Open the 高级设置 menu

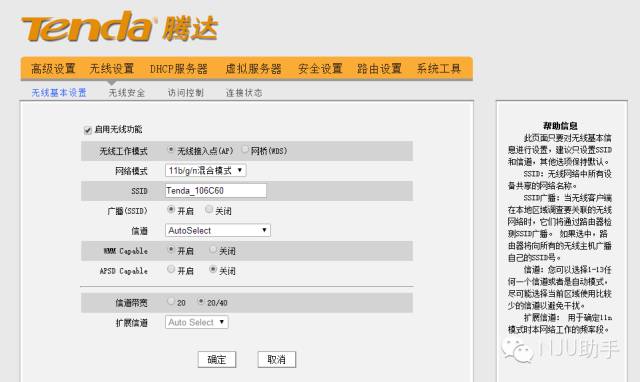(53, 68)
